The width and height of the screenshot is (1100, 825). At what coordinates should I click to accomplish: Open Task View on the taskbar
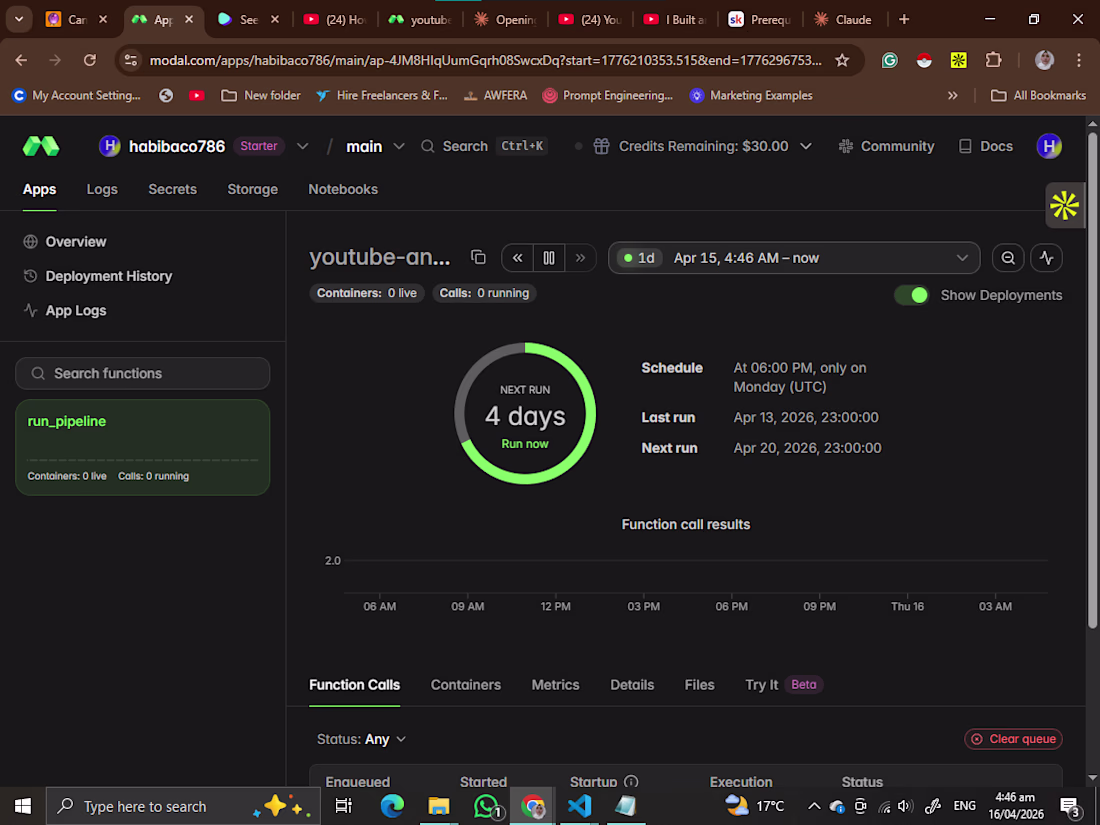[344, 806]
